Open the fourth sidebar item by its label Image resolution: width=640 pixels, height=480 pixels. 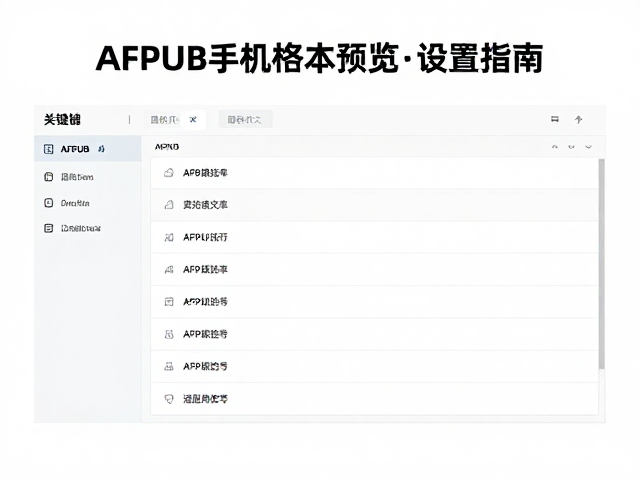[x=81, y=228]
